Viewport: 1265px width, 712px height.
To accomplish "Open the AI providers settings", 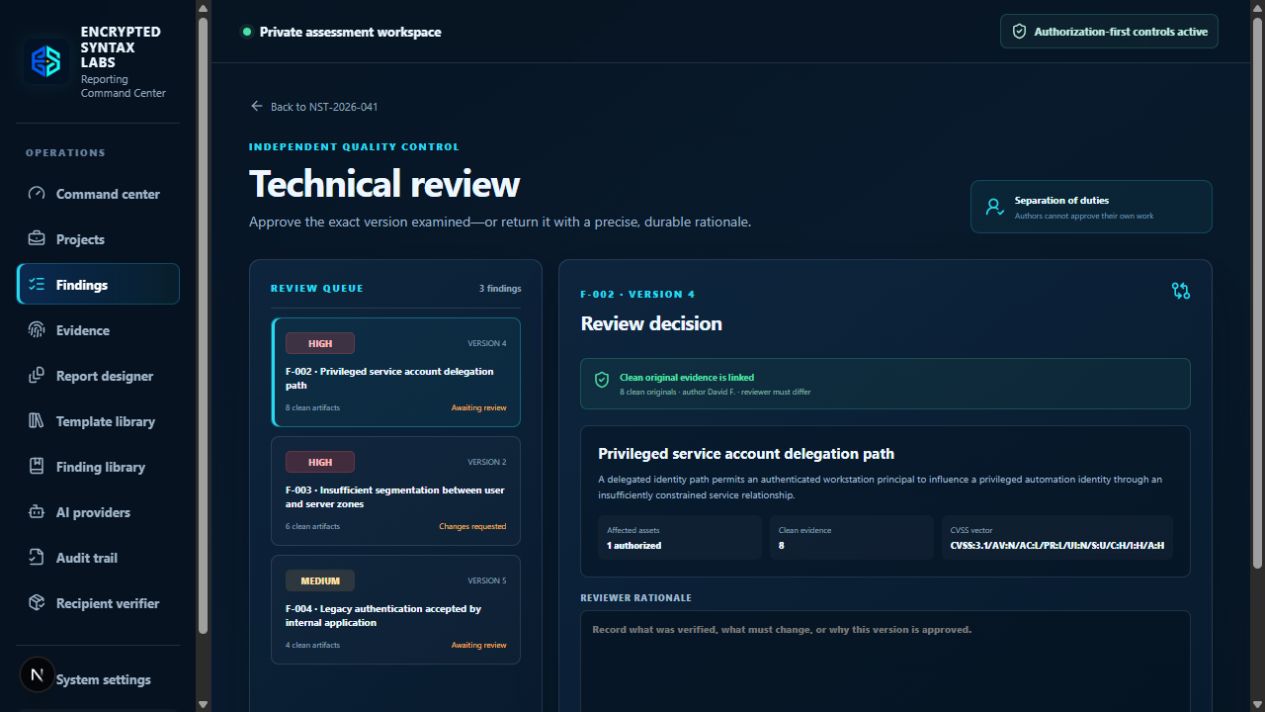I will [98, 512].
